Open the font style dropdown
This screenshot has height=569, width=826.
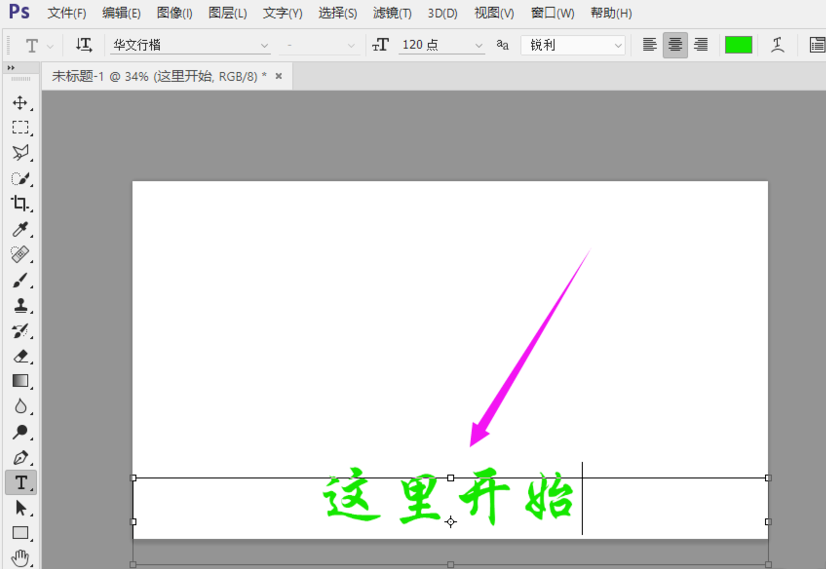pyautogui.click(x=319, y=45)
